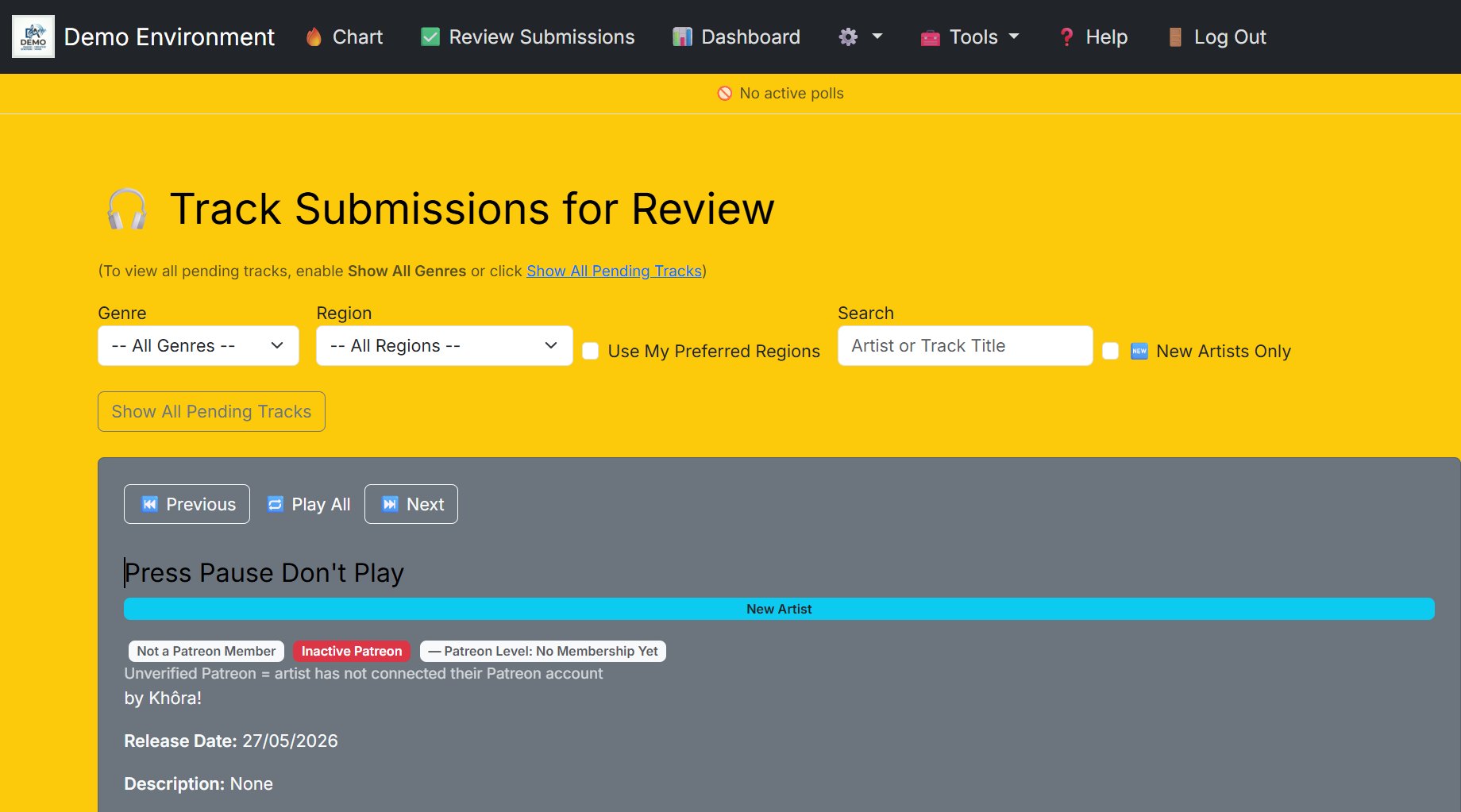Viewport: 1461px width, 812px height.
Task: Click the track title Press Pause Don't Play
Action: coord(264,572)
